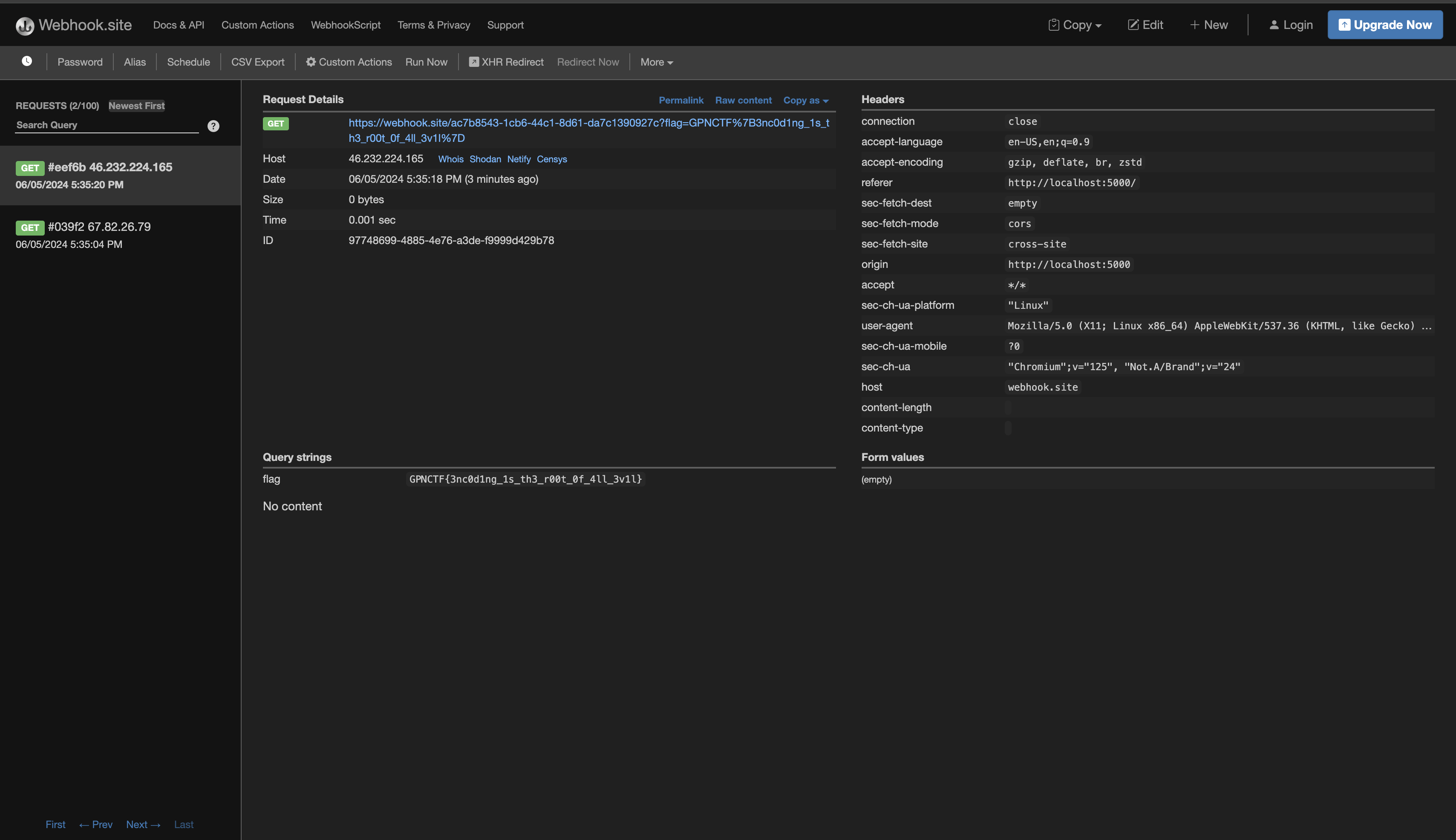Image resolution: width=1456 pixels, height=840 pixels.
Task: Toggle XHR Redirect option
Action: click(x=506, y=62)
